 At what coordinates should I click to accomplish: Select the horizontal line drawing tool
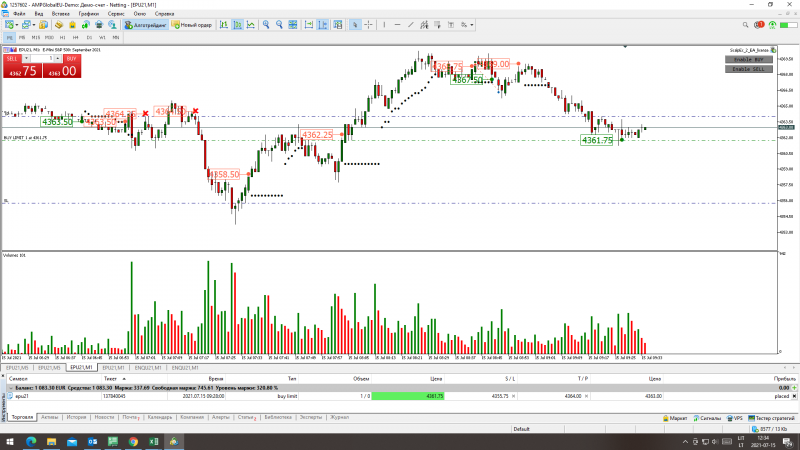point(397,24)
